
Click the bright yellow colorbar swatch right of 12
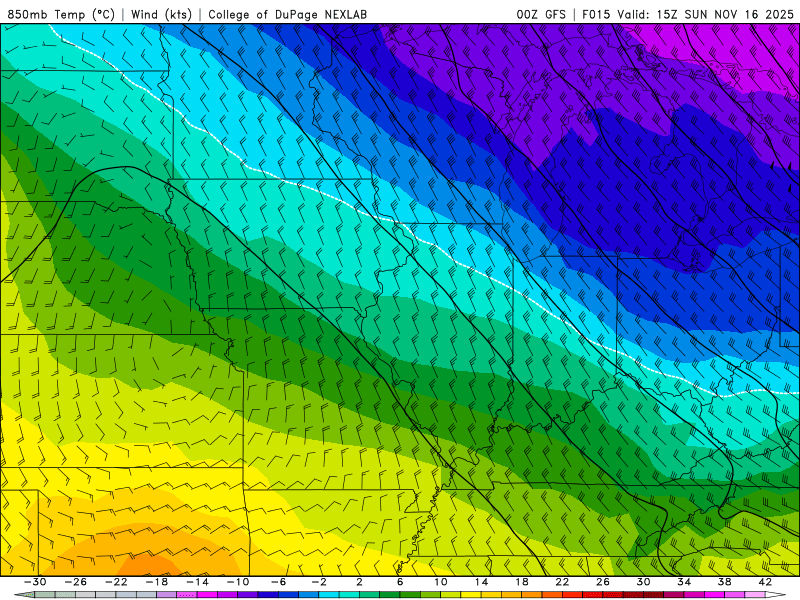coord(471,594)
